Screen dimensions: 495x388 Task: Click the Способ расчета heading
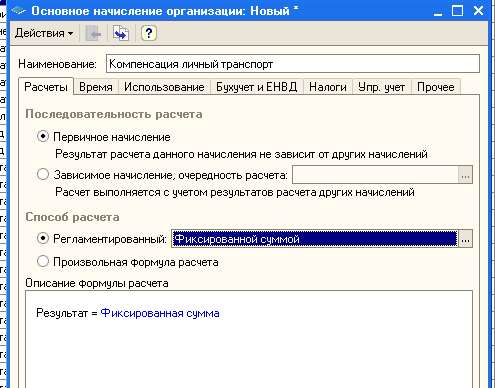tap(72, 217)
